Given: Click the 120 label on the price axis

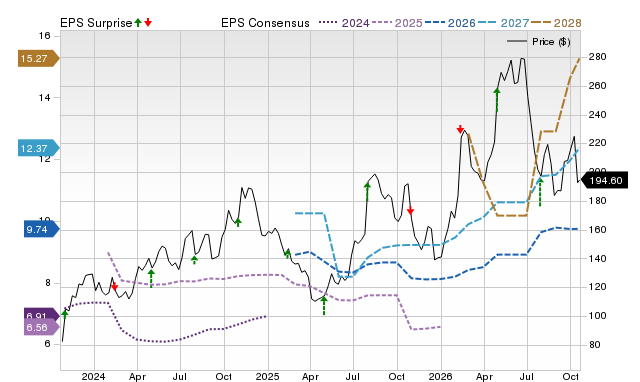Looking at the screenshot, I should pos(597,287).
